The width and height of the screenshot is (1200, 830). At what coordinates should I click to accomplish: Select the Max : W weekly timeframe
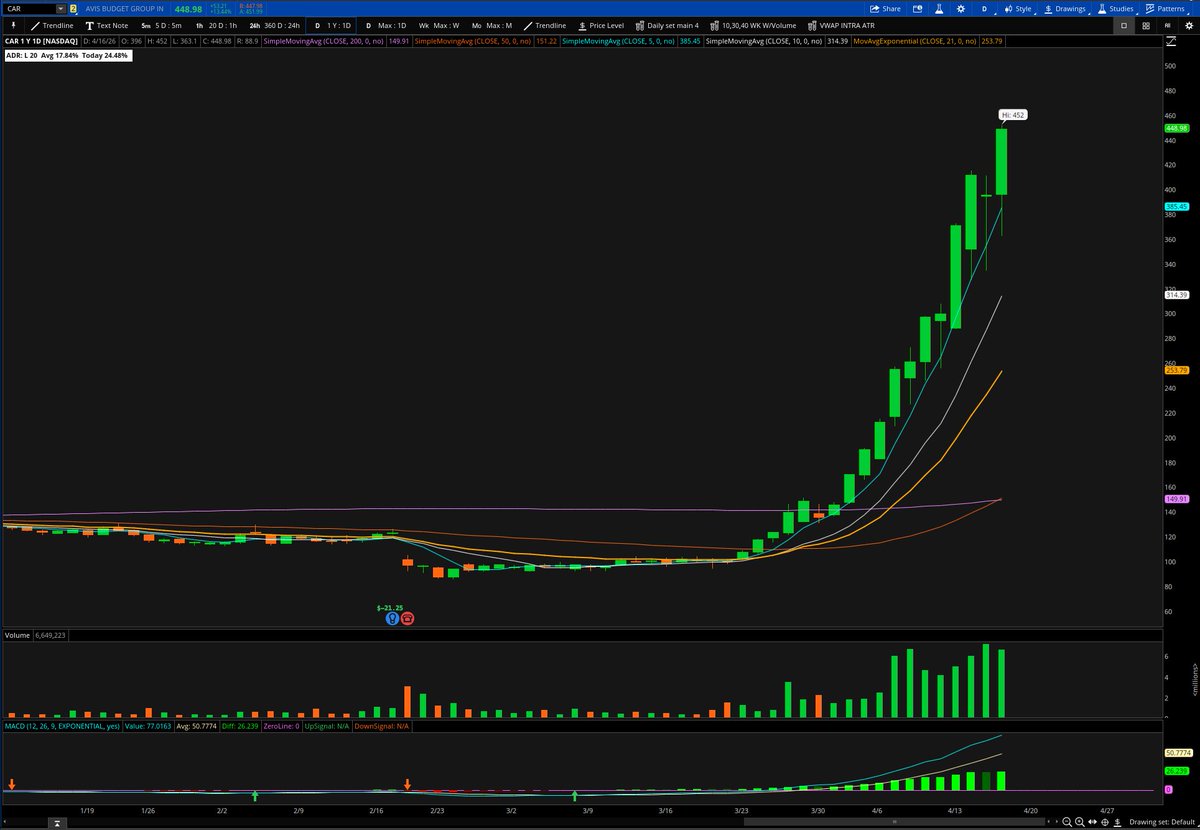[440, 25]
